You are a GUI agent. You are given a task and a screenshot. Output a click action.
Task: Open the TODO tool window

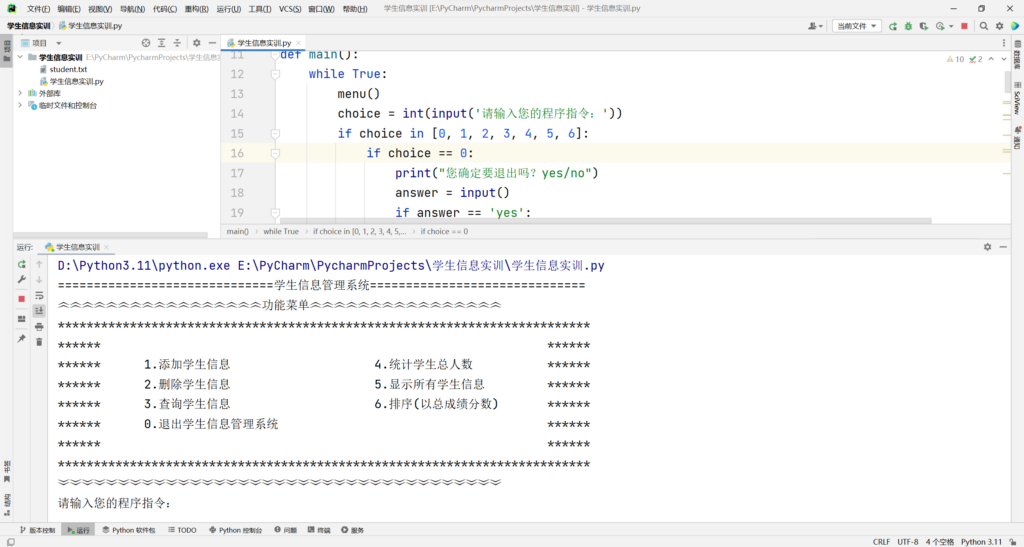click(x=182, y=530)
